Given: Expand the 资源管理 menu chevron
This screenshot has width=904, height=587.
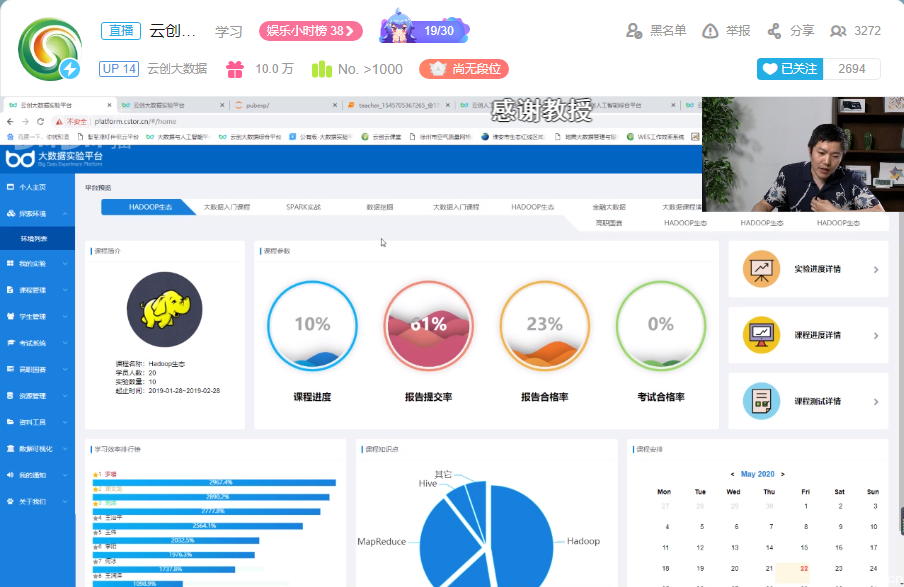Looking at the screenshot, I should (65, 396).
